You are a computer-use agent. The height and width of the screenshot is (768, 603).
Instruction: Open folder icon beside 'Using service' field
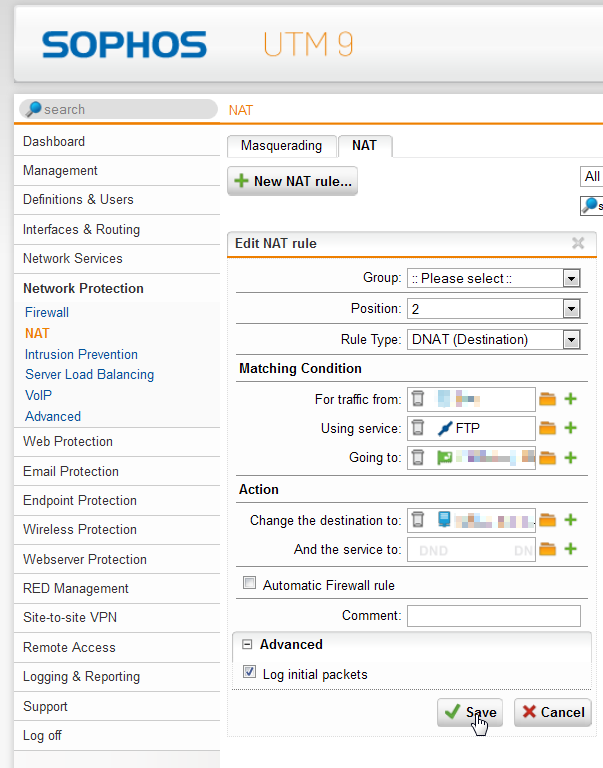coord(547,428)
